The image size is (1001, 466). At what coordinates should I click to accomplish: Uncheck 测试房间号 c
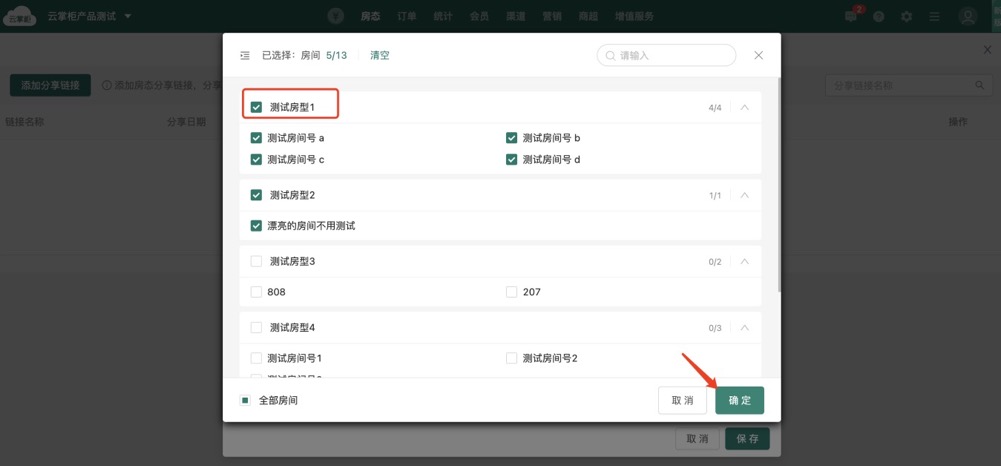[256, 160]
